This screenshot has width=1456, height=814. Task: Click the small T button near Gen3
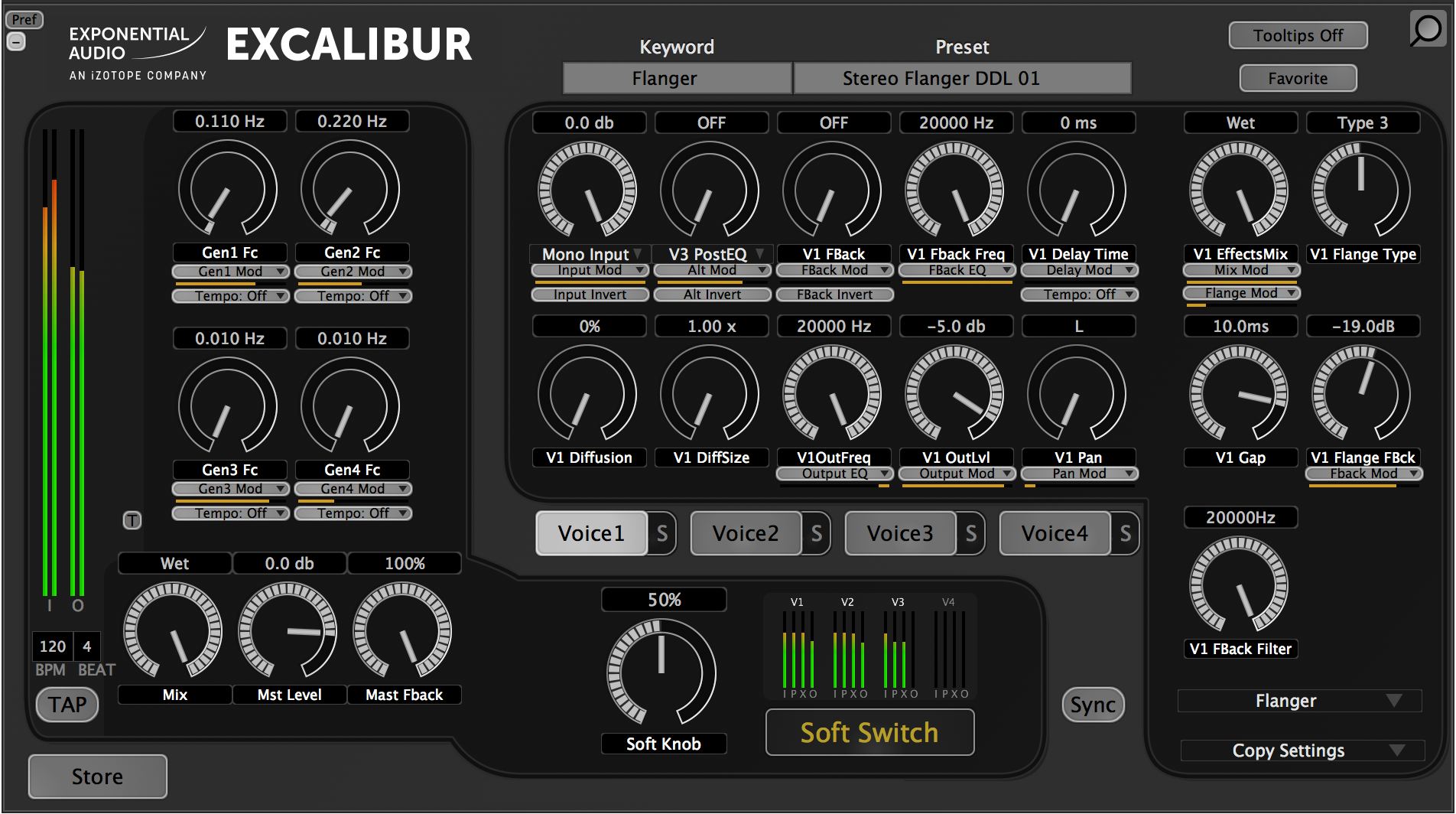pos(132,521)
